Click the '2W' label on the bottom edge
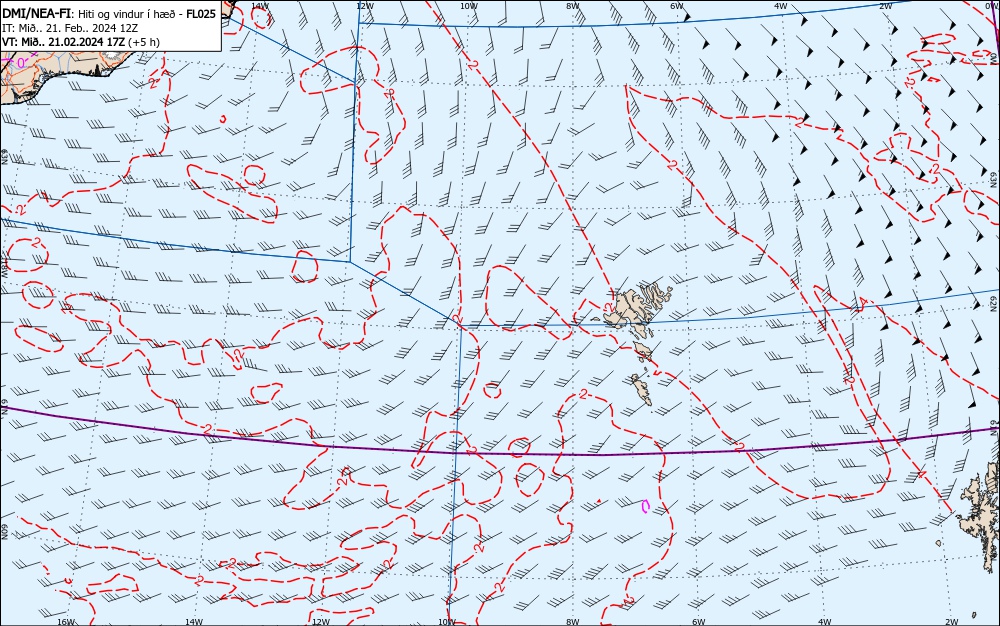This screenshot has height=626, width=1000. 952,622
